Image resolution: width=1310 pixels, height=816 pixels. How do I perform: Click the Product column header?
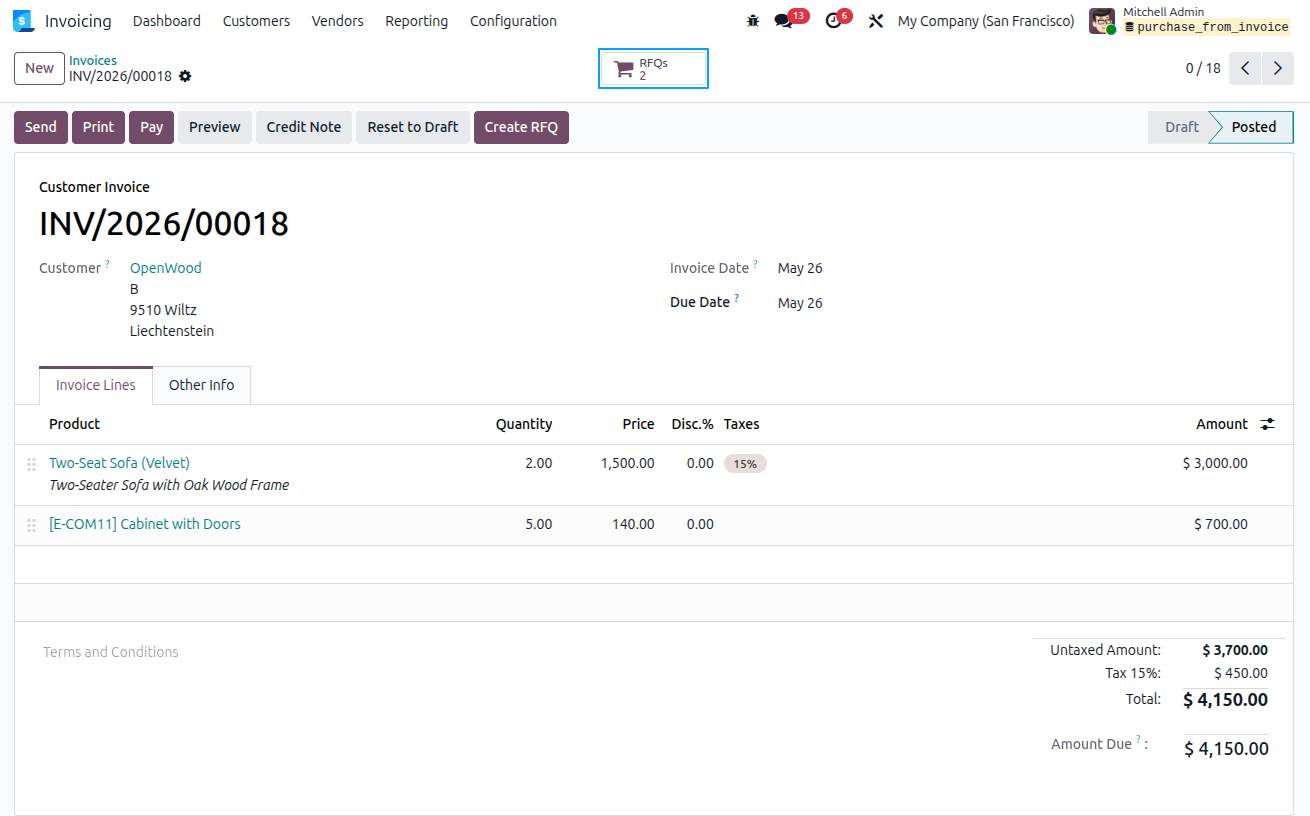[75, 424]
